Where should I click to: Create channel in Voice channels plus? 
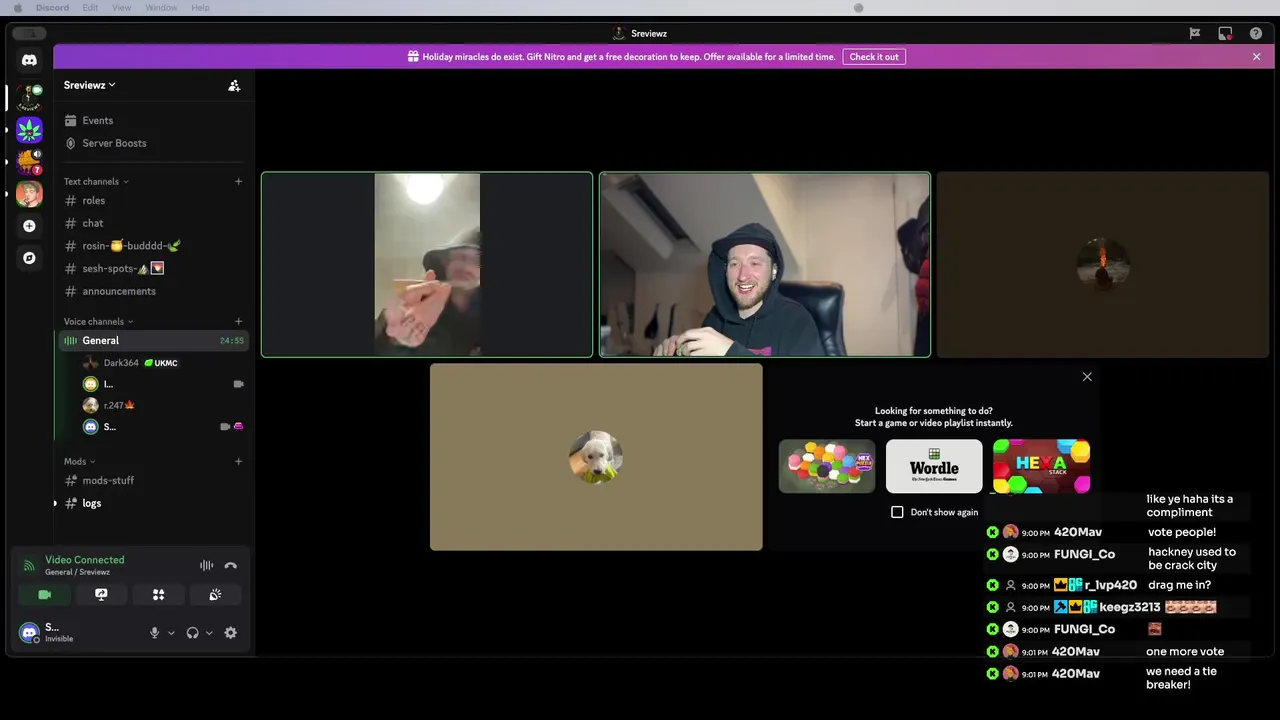click(238, 322)
